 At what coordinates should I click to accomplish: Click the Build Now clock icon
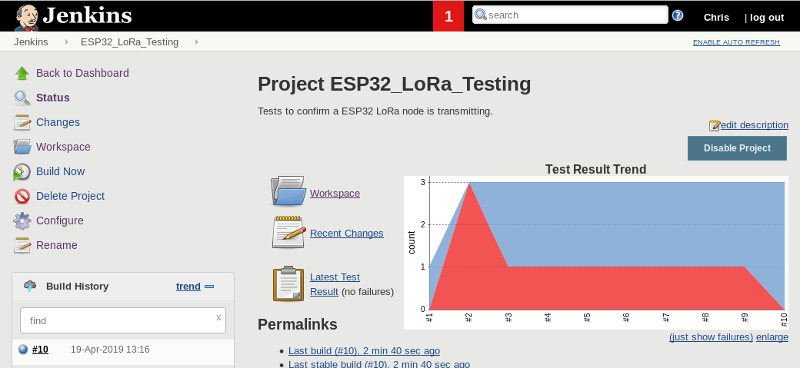[22, 172]
